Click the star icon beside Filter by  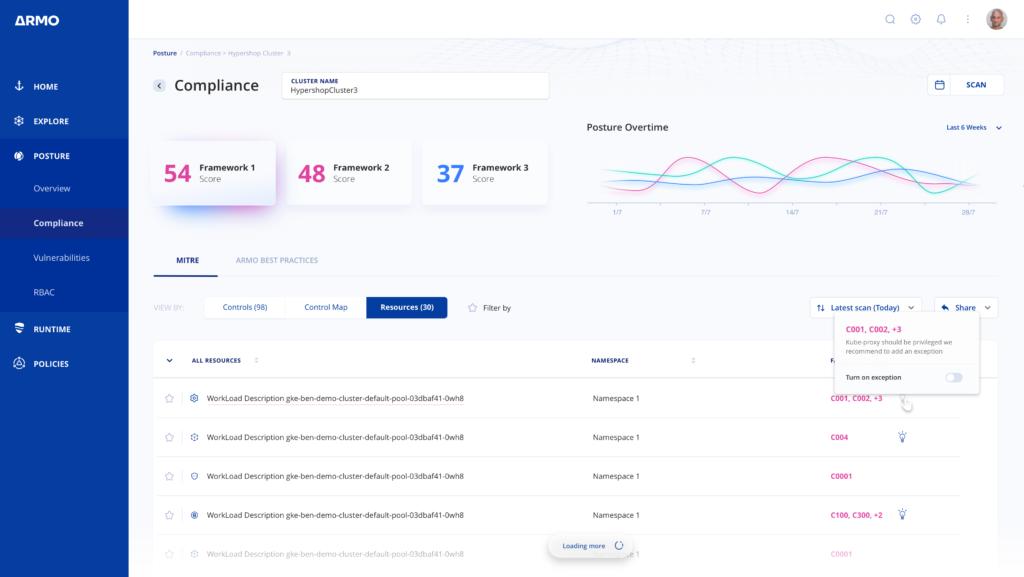tap(472, 307)
